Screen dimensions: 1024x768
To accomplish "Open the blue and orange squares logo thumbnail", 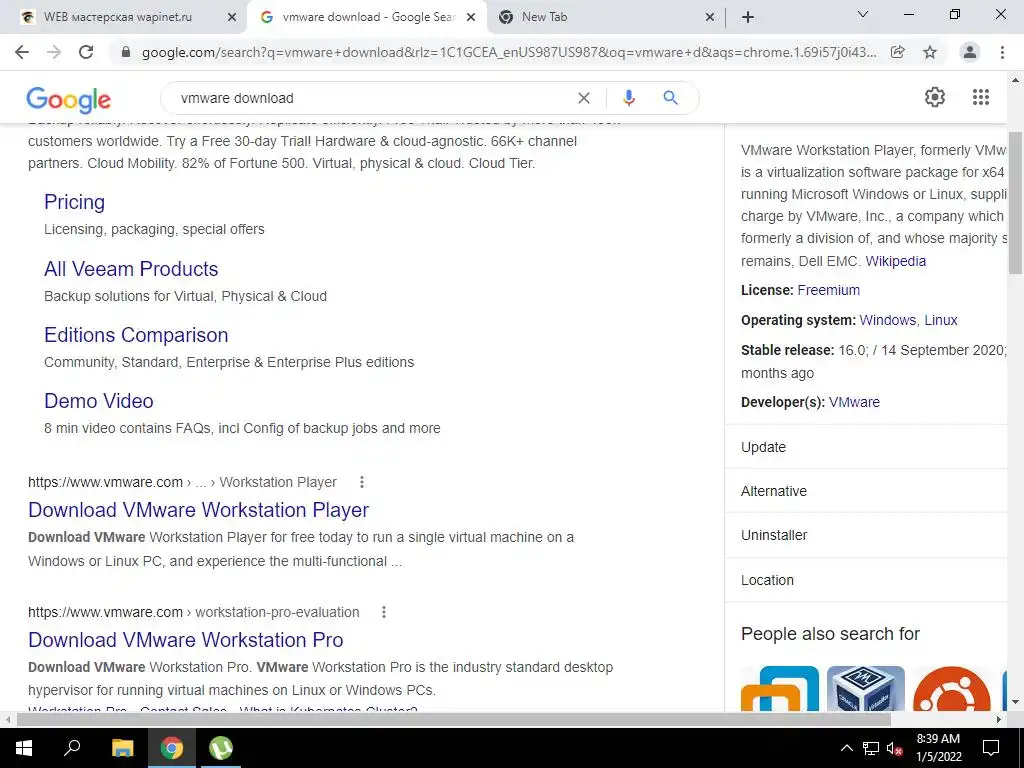I will point(780,688).
